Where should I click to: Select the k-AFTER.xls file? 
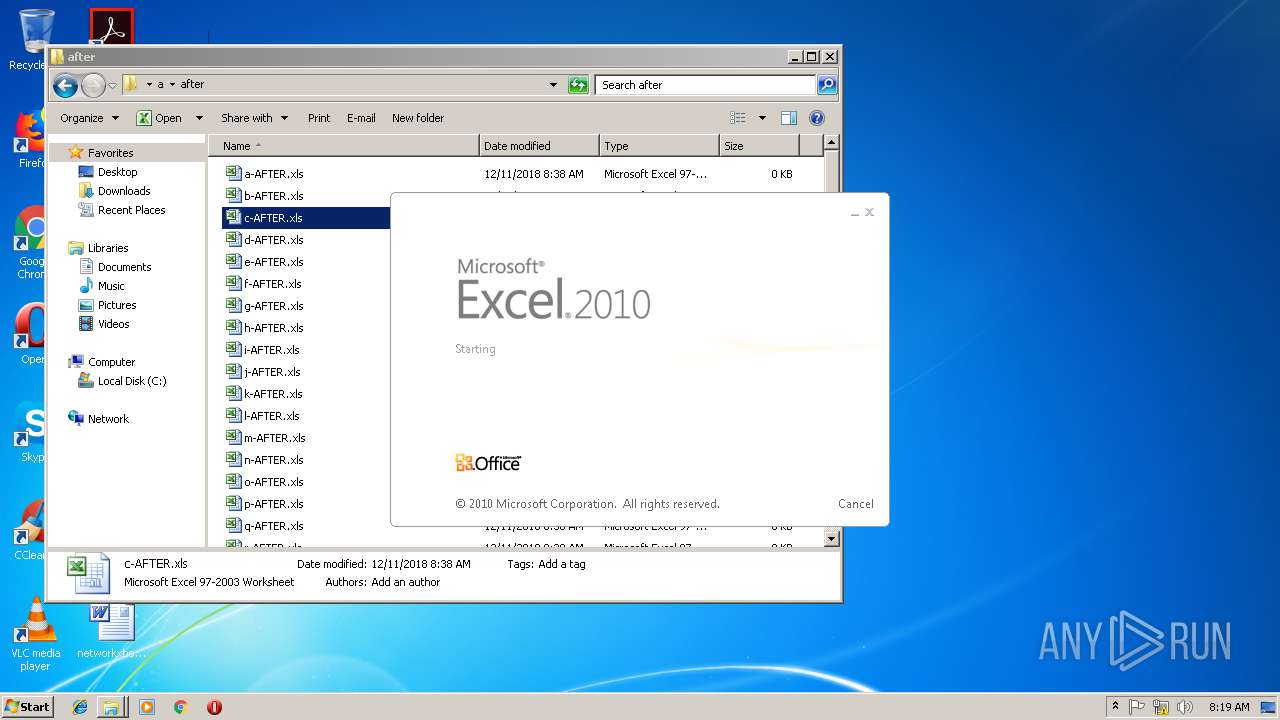pyautogui.click(x=273, y=394)
